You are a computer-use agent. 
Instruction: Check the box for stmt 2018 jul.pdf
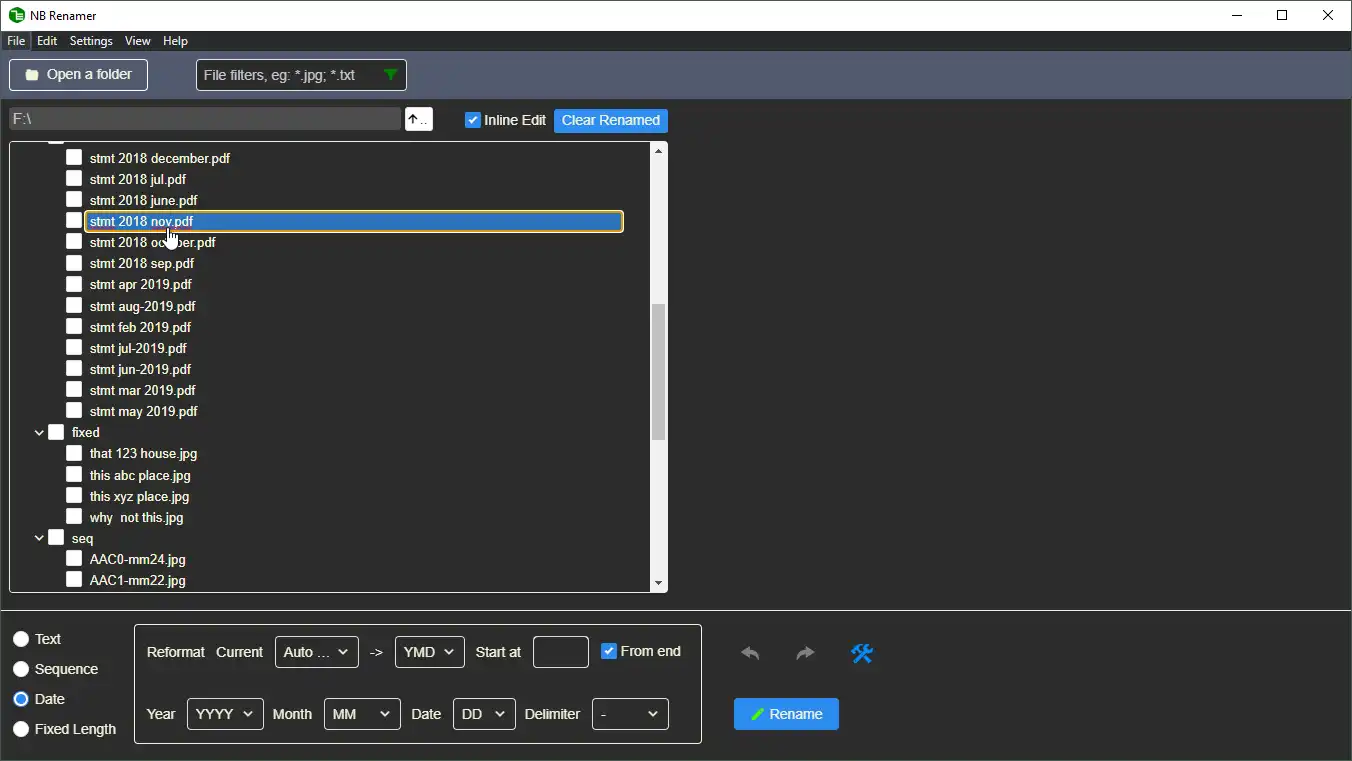click(74, 178)
